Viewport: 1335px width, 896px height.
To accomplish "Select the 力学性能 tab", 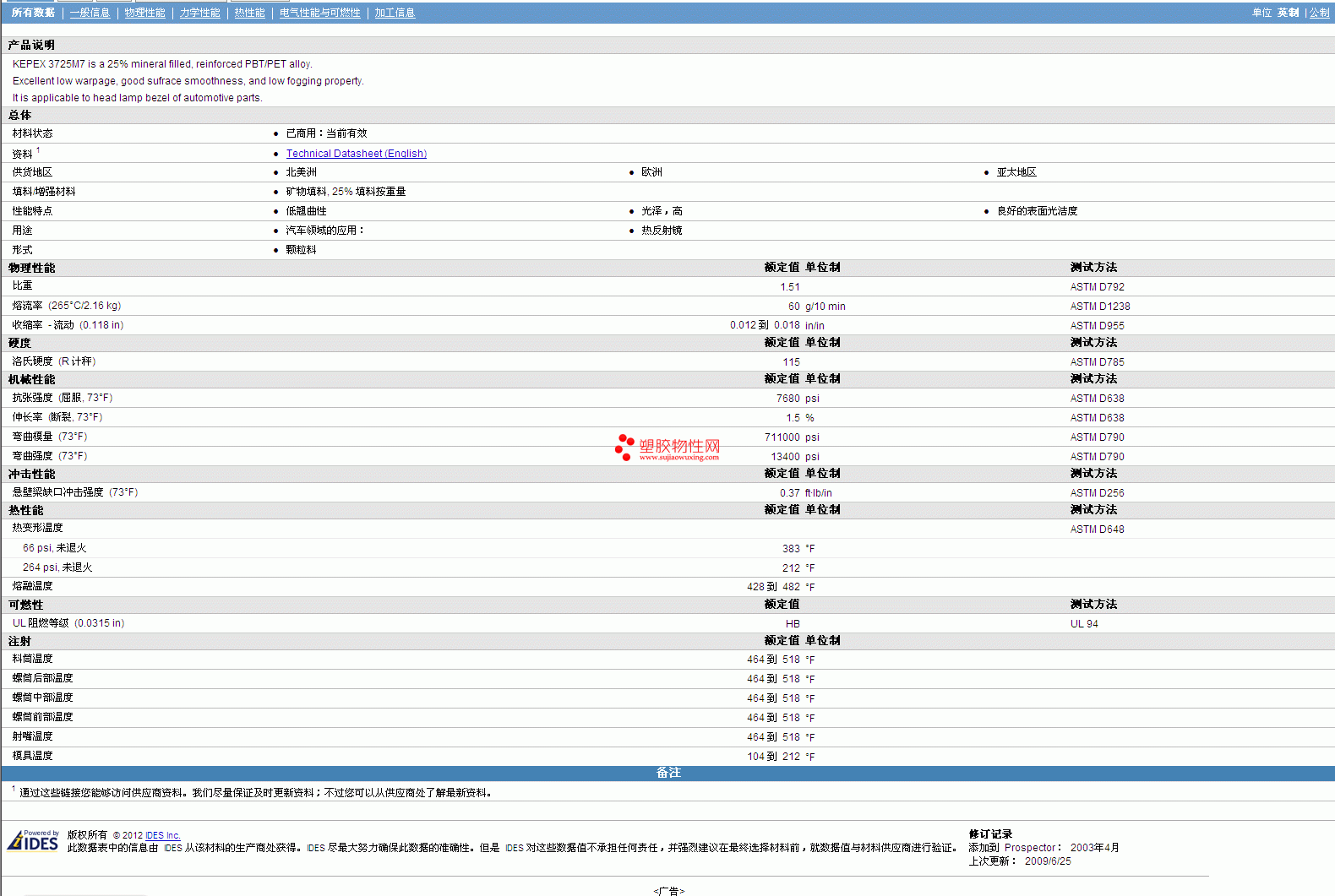I will 199,13.
